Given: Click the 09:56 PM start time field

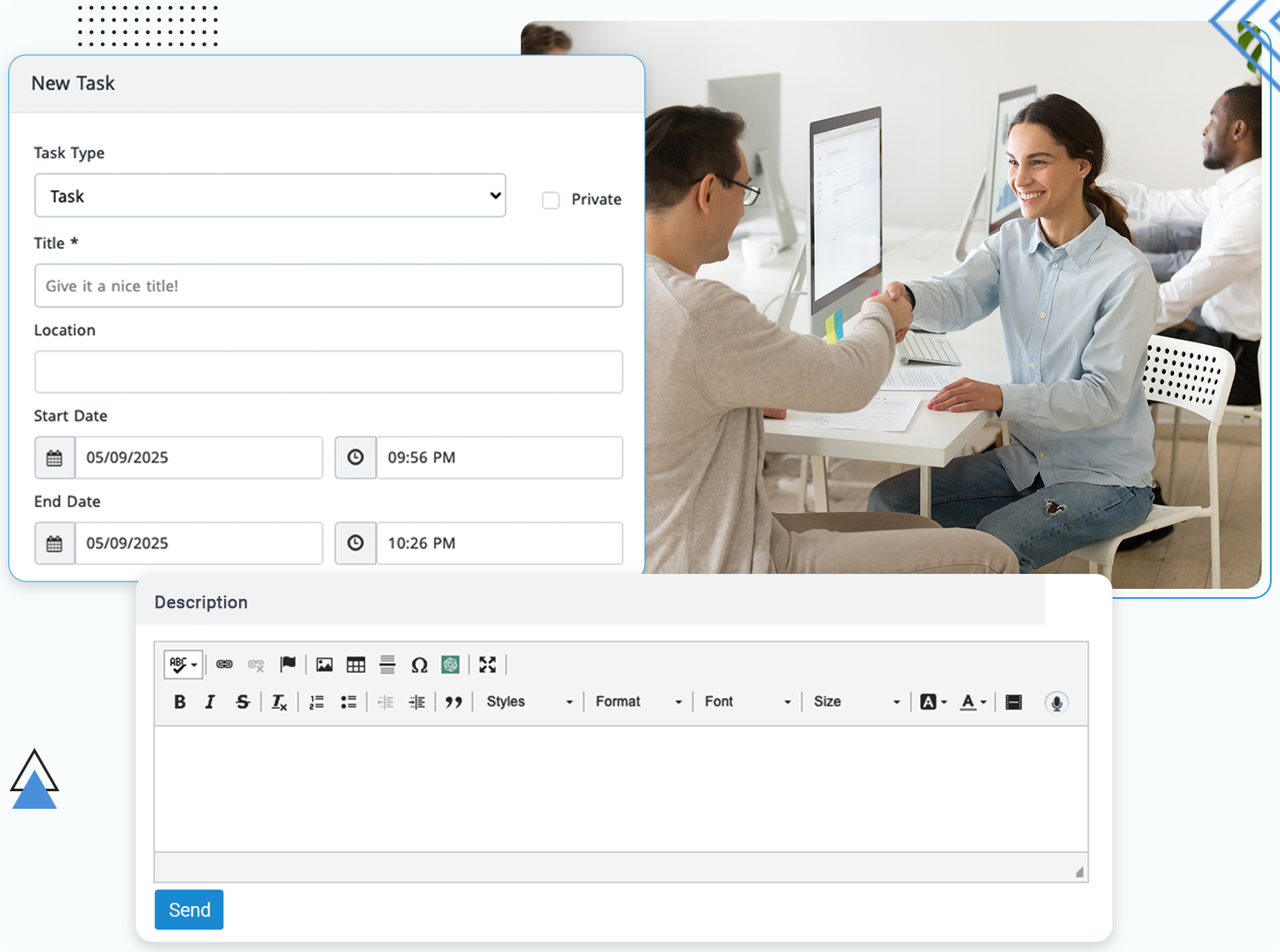Looking at the screenshot, I should click(x=500, y=457).
